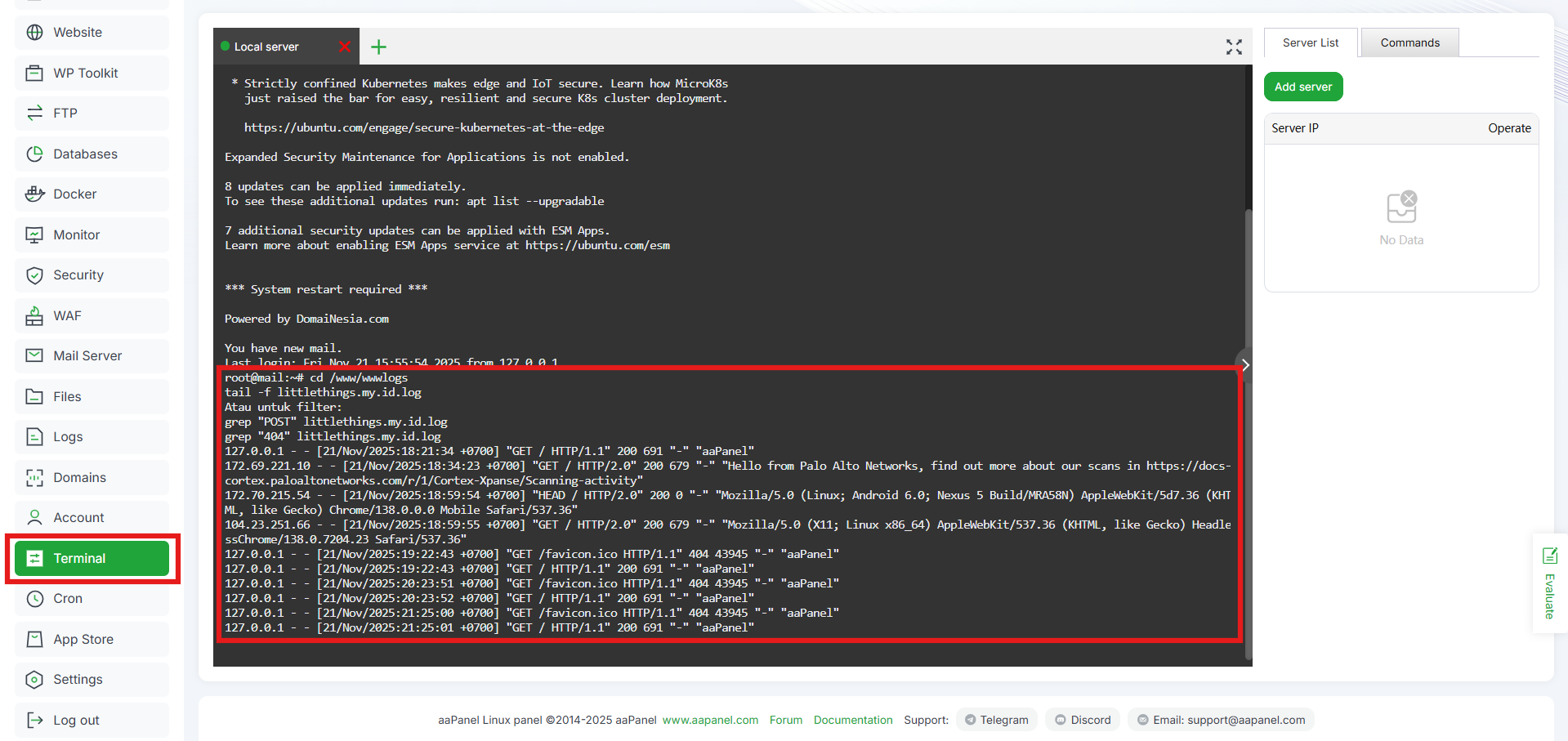
Task: Click the Monitor chart icon
Action: coord(34,234)
